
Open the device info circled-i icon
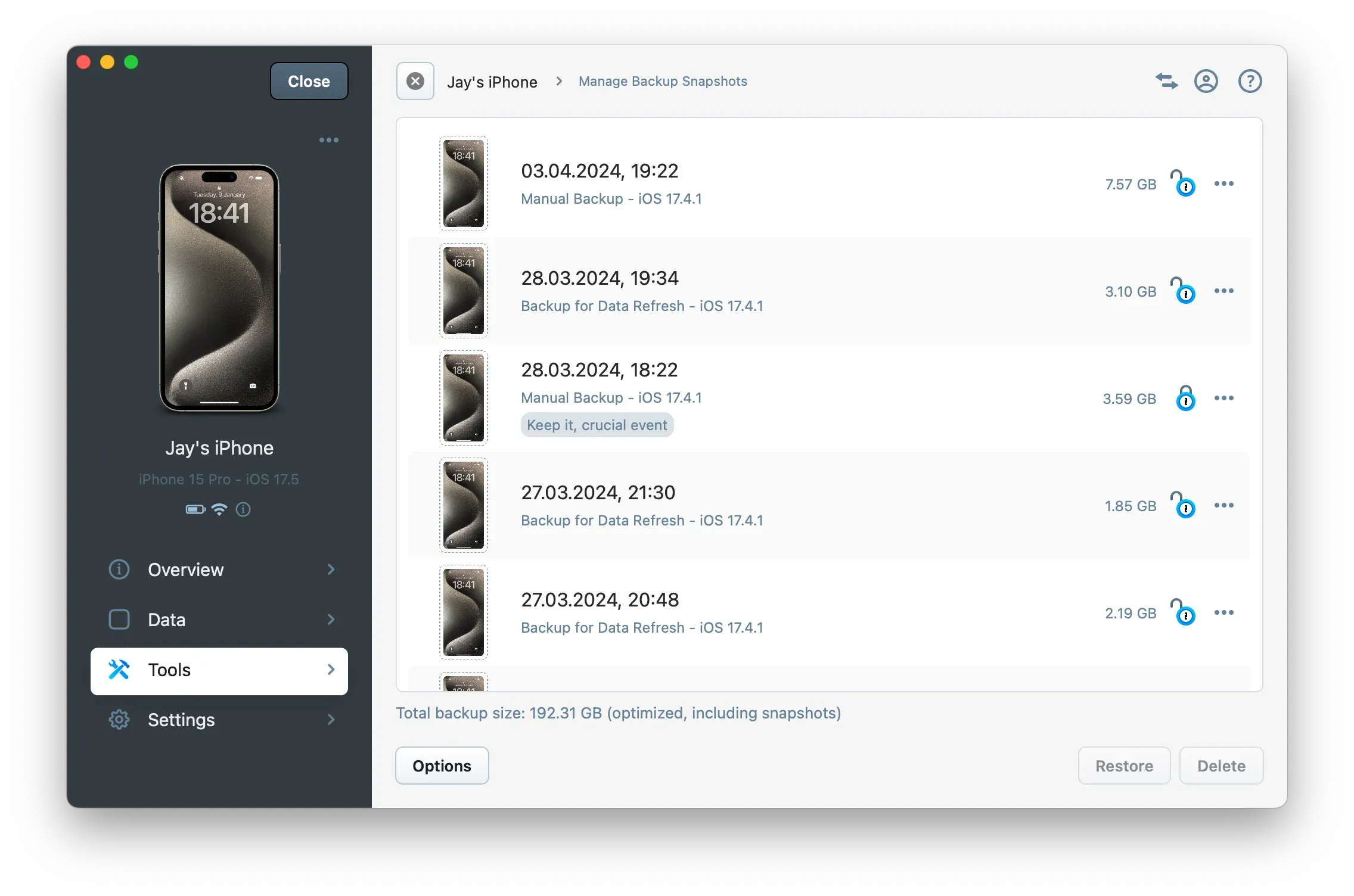(243, 510)
